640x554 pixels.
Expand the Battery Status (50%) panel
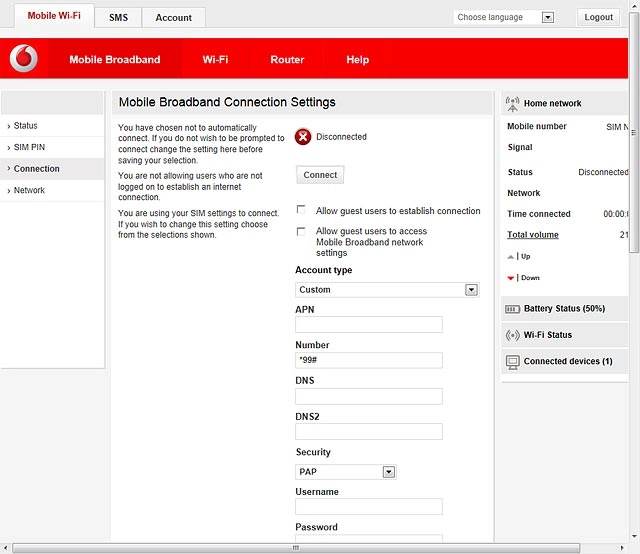[x=564, y=309]
